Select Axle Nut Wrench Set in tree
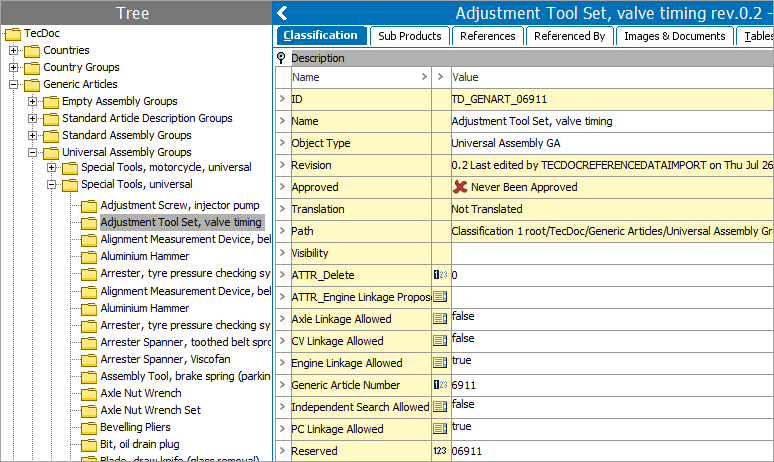 coord(151,410)
